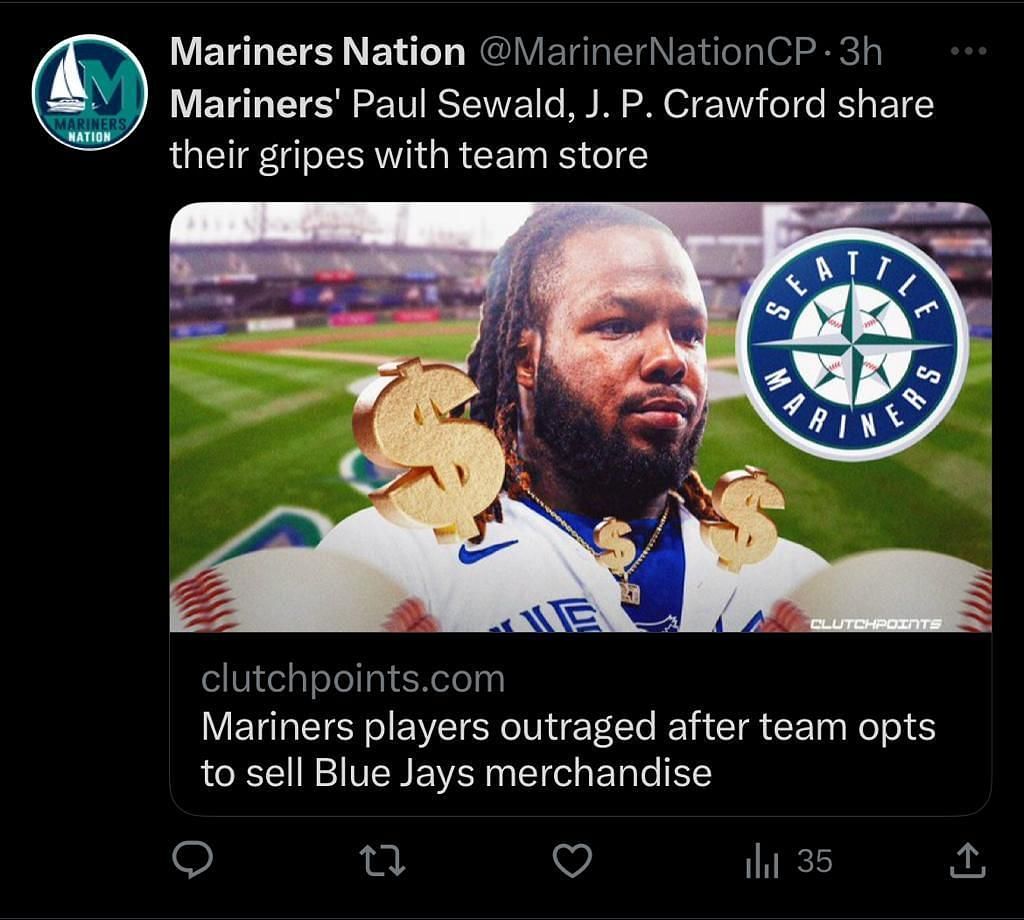Open the view analytics bar chart icon
1024x920 pixels.
[761, 861]
